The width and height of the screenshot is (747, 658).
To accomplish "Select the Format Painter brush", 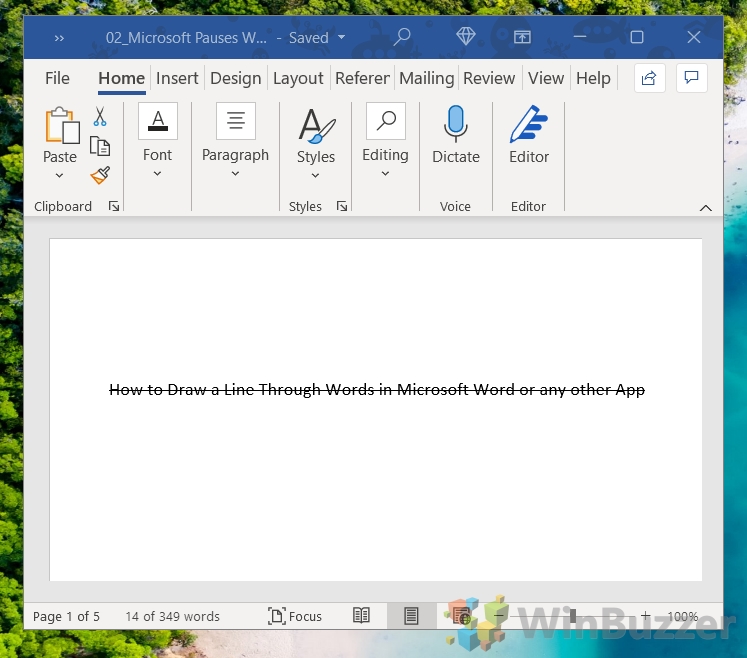I will [100, 175].
